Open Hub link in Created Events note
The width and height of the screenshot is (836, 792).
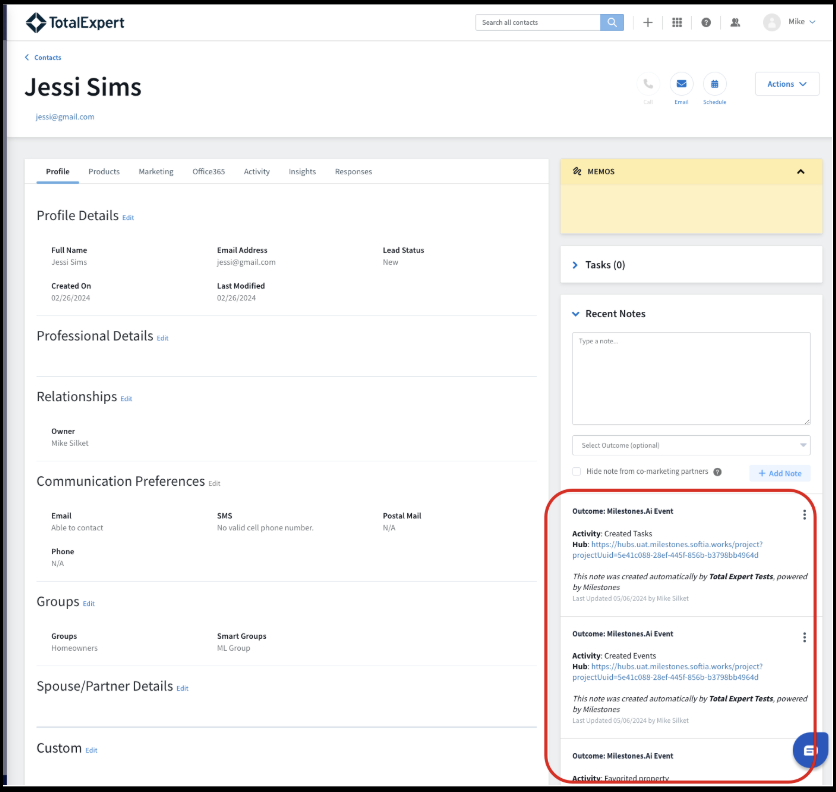668,672
